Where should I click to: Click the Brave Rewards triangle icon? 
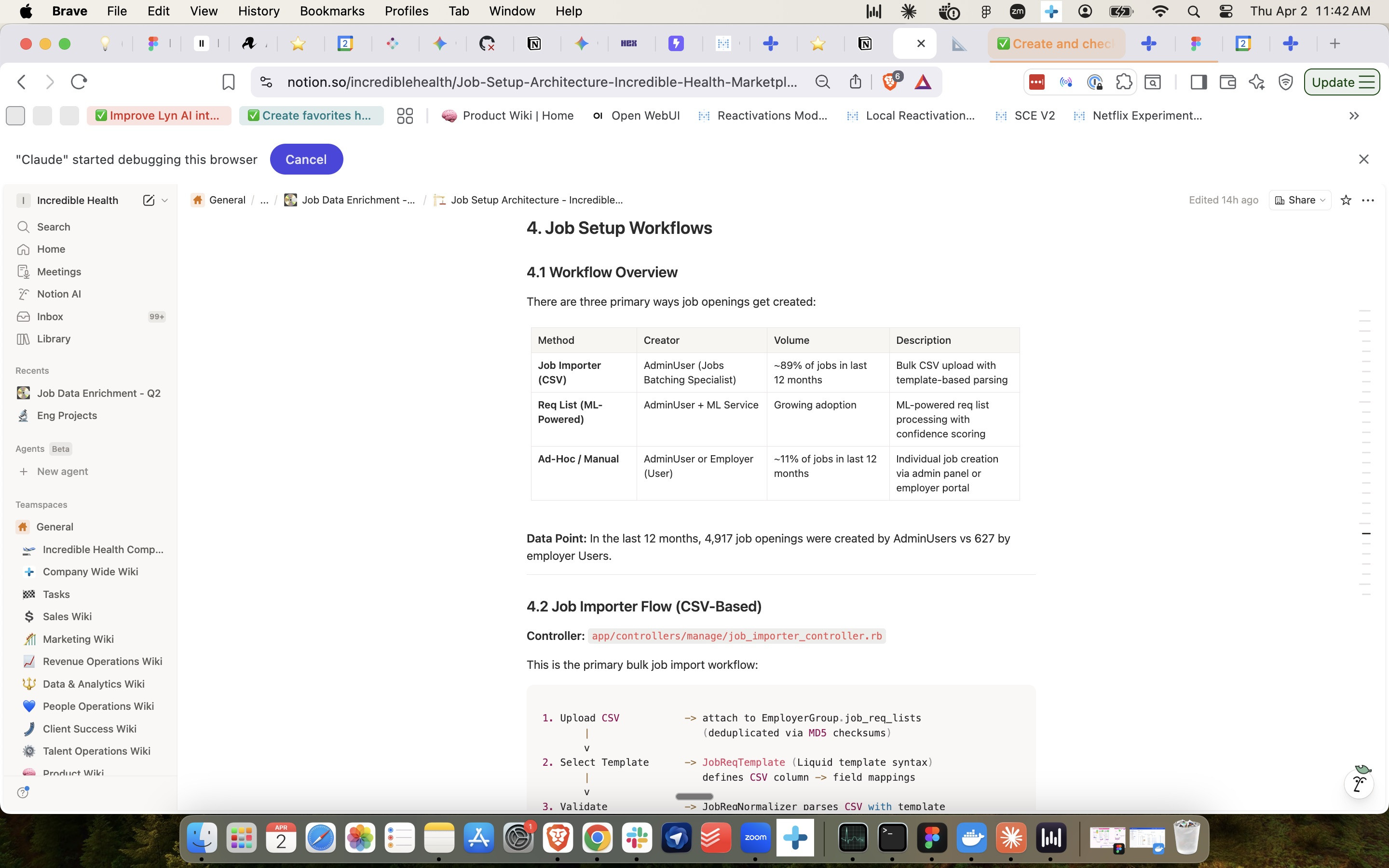tap(922, 82)
